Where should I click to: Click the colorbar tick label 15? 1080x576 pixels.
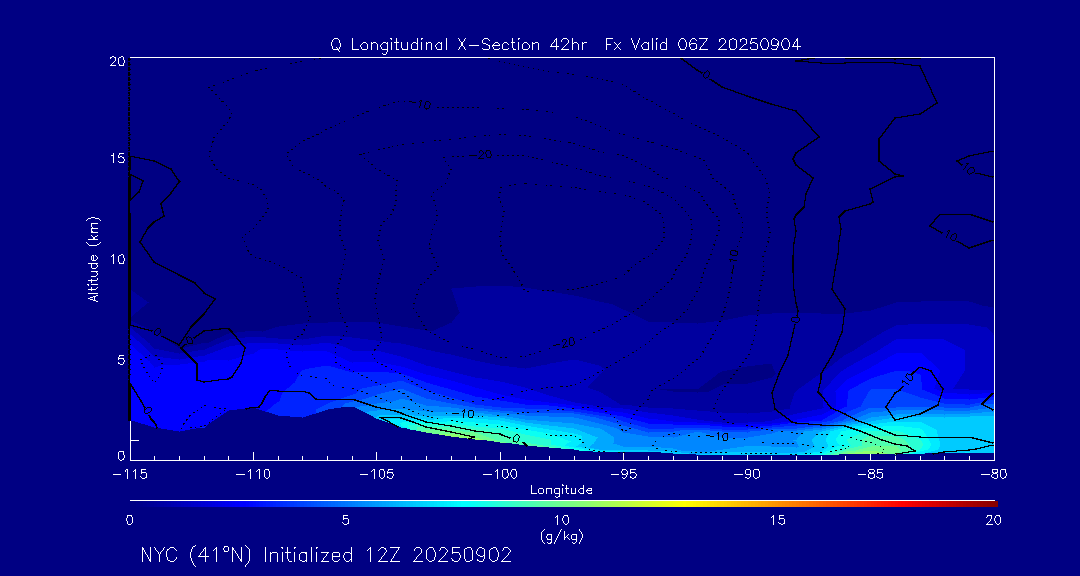click(777, 520)
